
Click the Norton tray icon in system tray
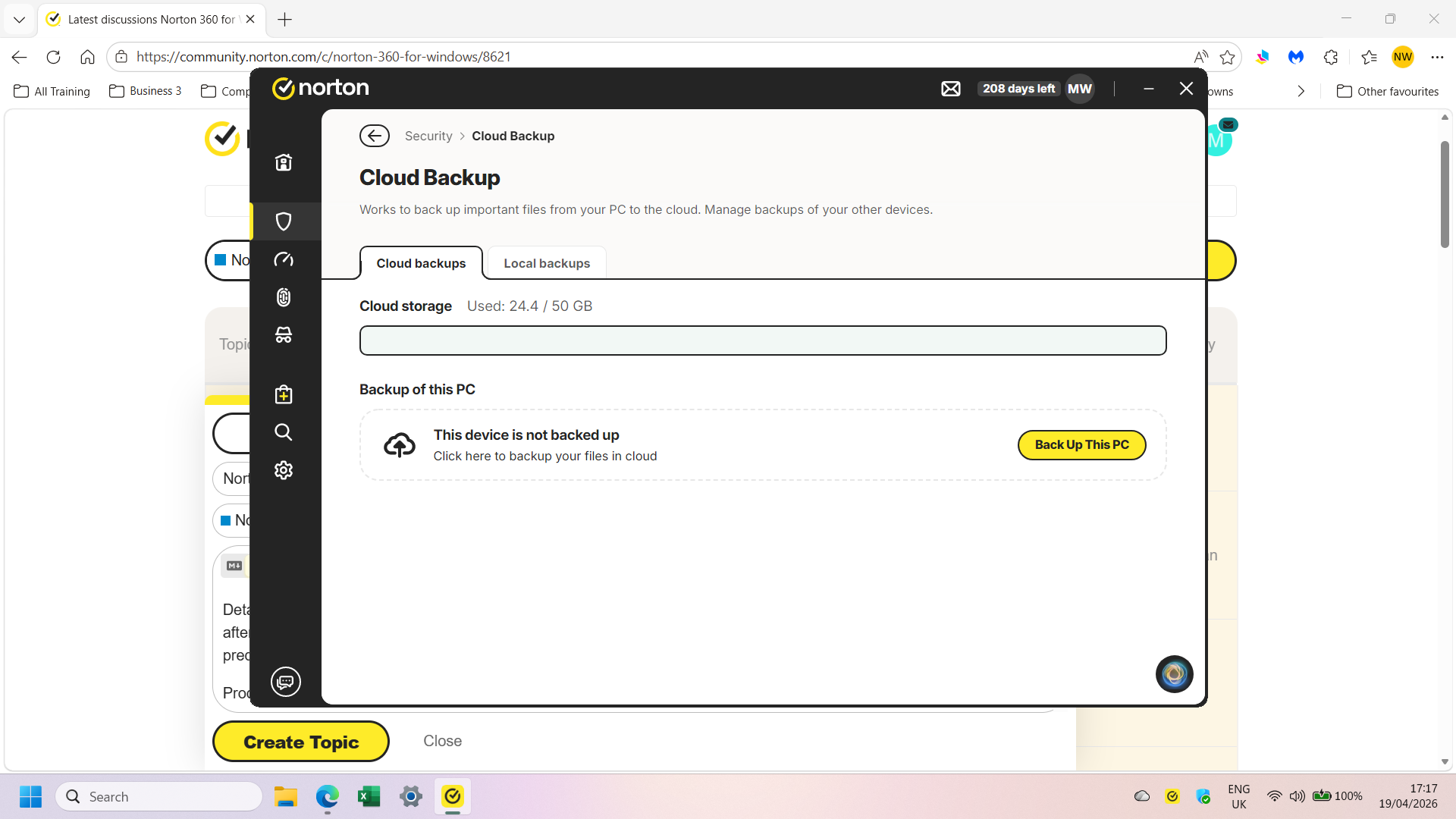pyautogui.click(x=1172, y=796)
